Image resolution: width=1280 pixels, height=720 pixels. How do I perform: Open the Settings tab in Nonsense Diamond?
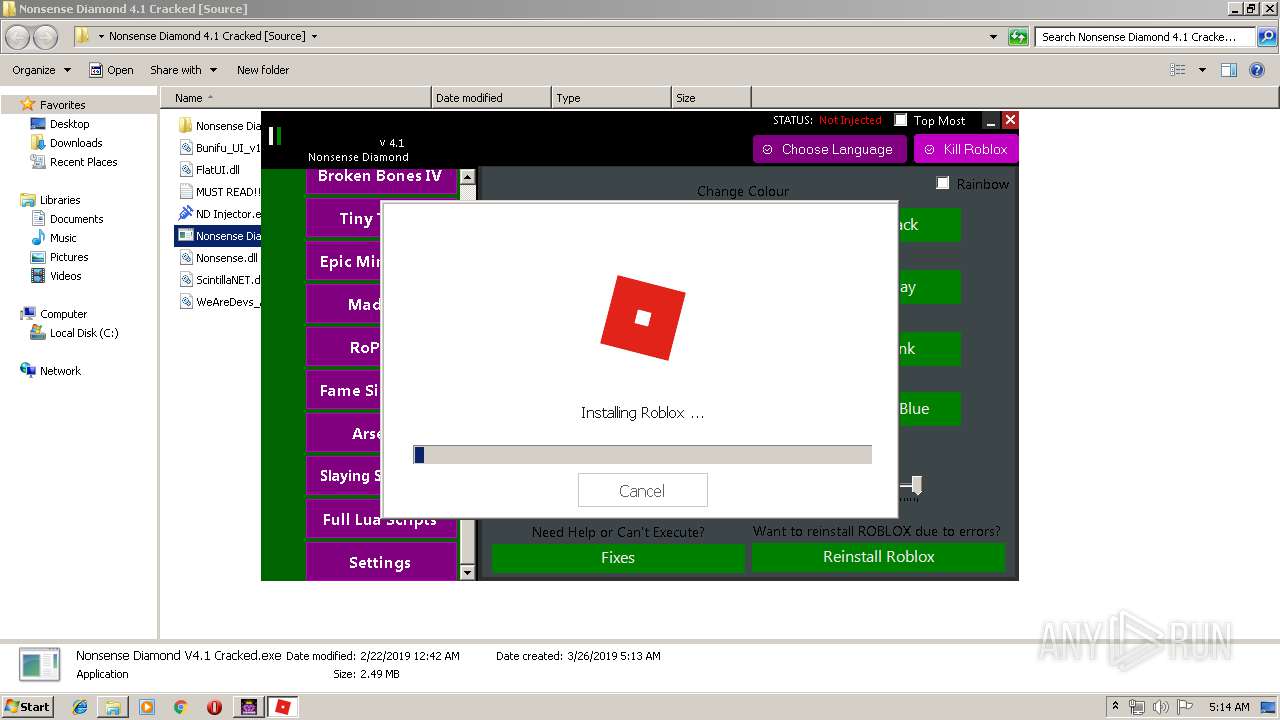click(x=381, y=562)
